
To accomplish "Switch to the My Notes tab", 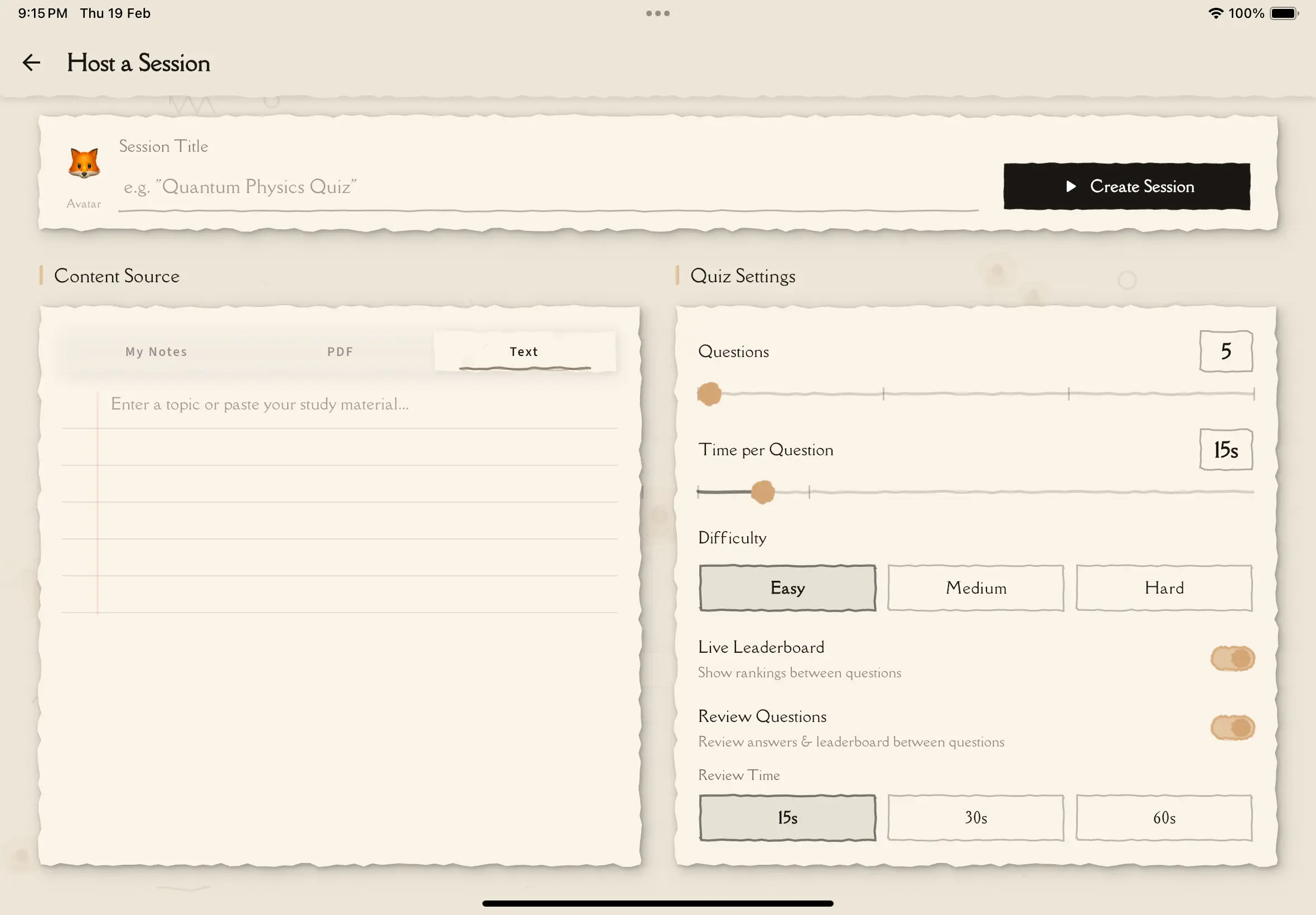I will [x=156, y=351].
